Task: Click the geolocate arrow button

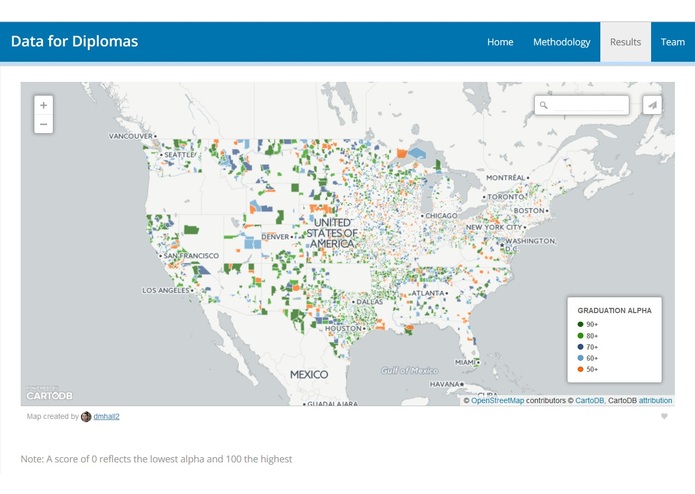Action: (652, 105)
